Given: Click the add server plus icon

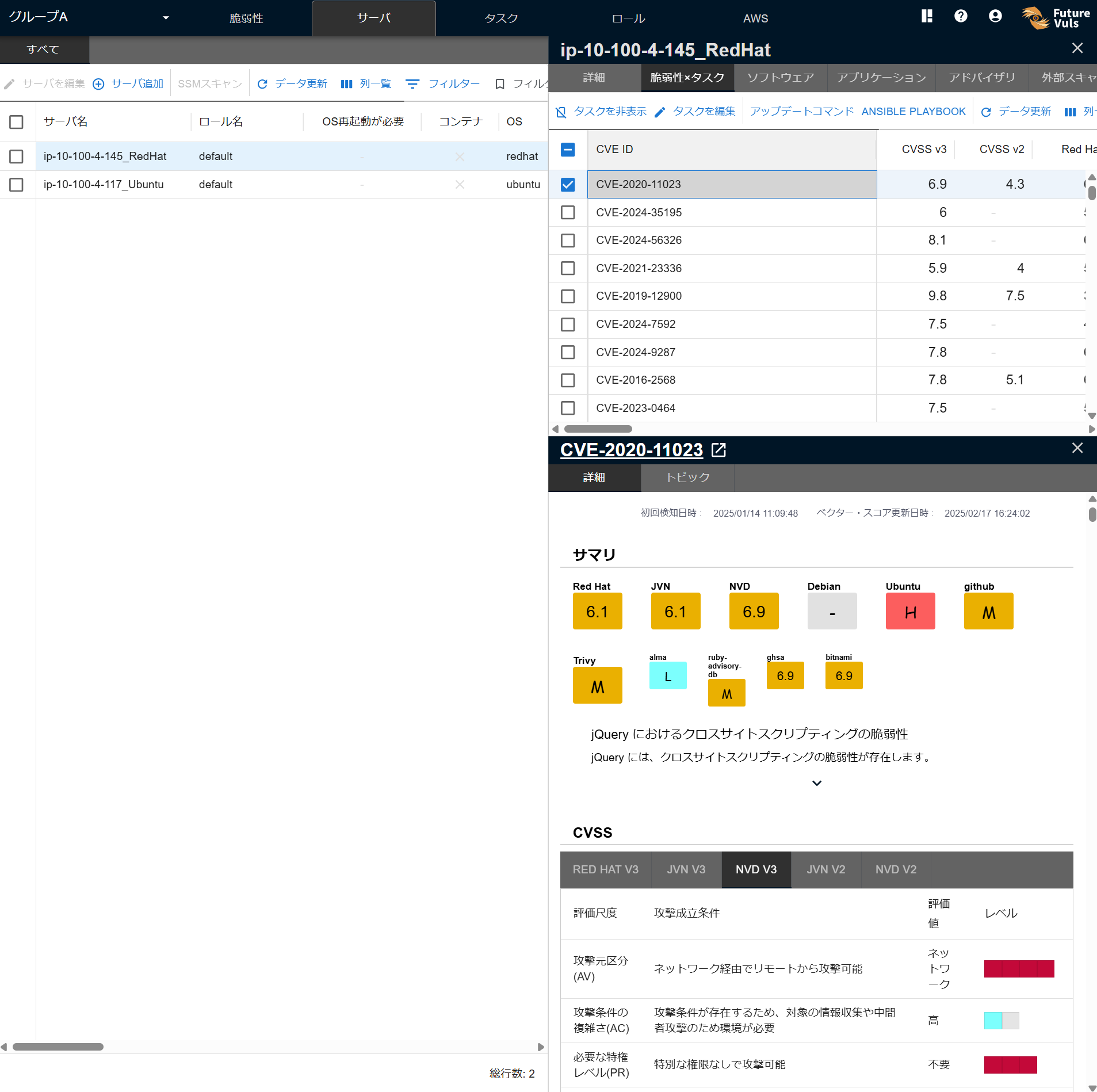Looking at the screenshot, I should coord(98,84).
